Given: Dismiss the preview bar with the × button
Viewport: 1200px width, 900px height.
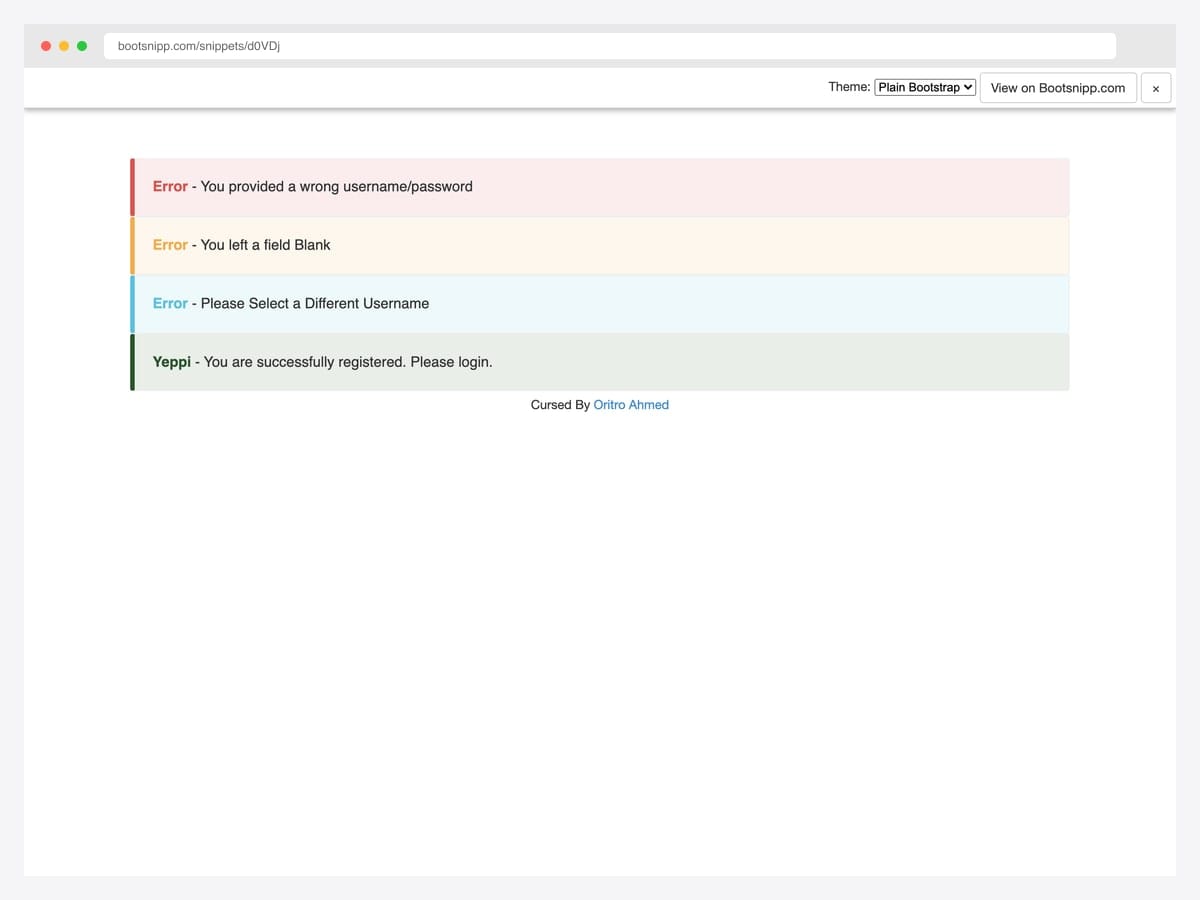Looking at the screenshot, I should 1155,88.
